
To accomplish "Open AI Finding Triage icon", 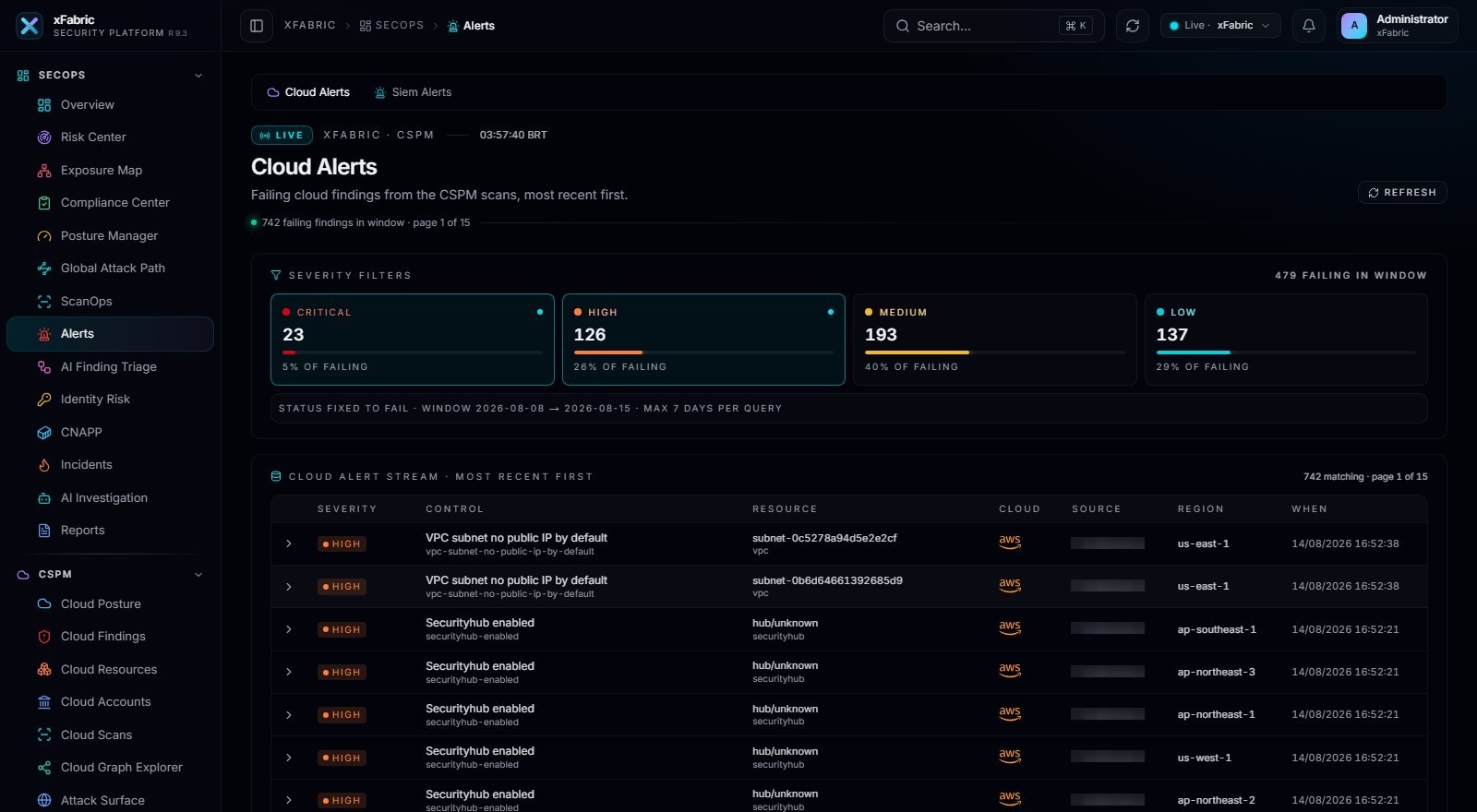I will (x=43, y=367).
